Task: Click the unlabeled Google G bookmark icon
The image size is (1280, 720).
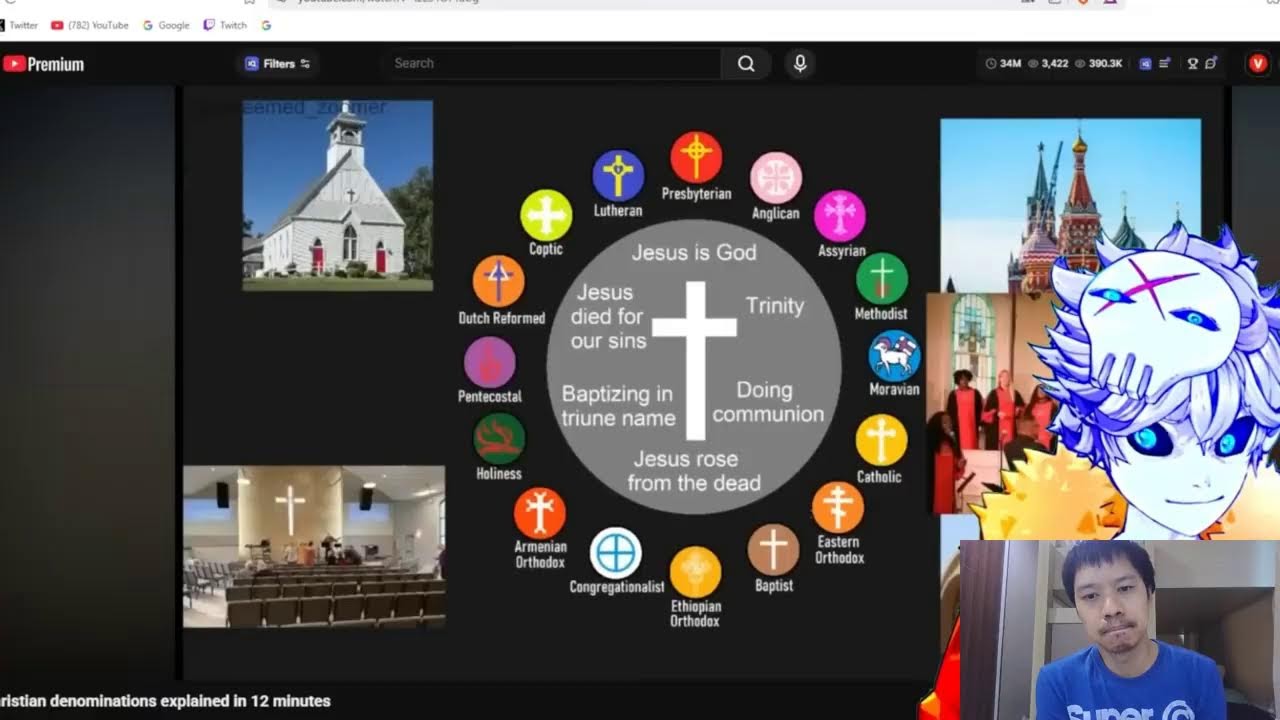Action: (266, 25)
